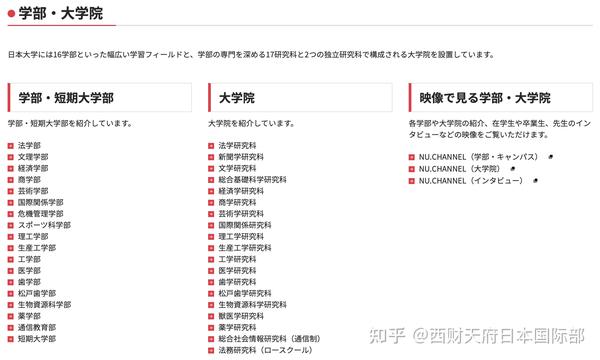The width and height of the screenshot is (600, 360).
Task: Open the 医学研究科 link
Action: [x=237, y=270]
